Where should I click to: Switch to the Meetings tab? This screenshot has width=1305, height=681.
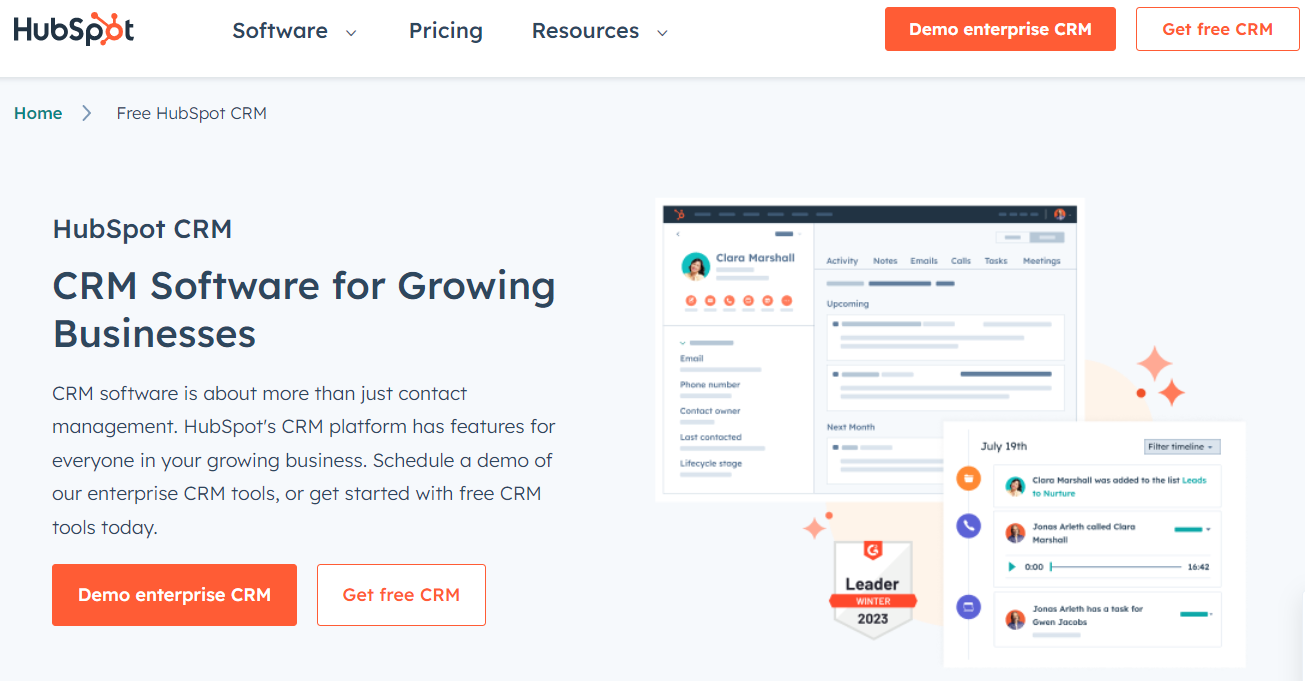click(1042, 260)
